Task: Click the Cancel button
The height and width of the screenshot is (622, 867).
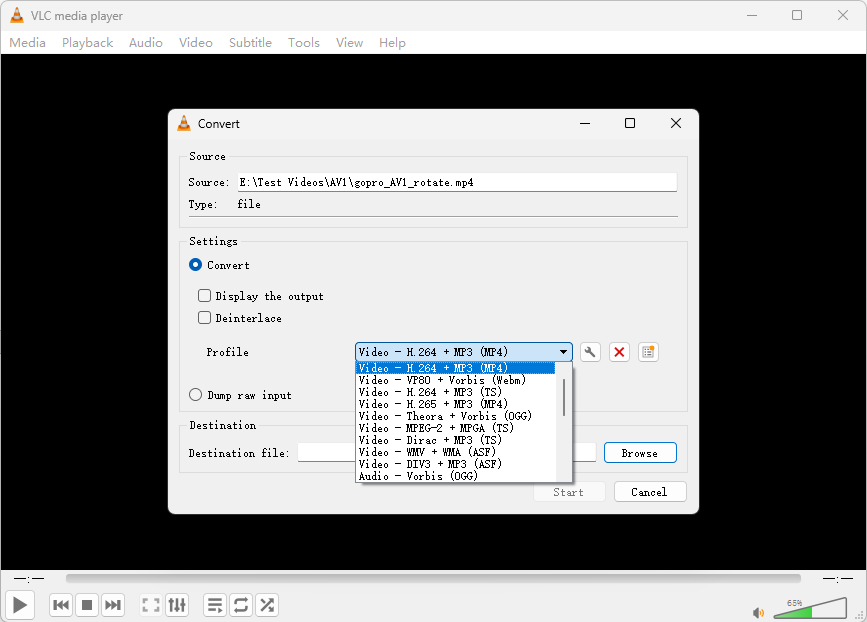Action: coord(650,492)
